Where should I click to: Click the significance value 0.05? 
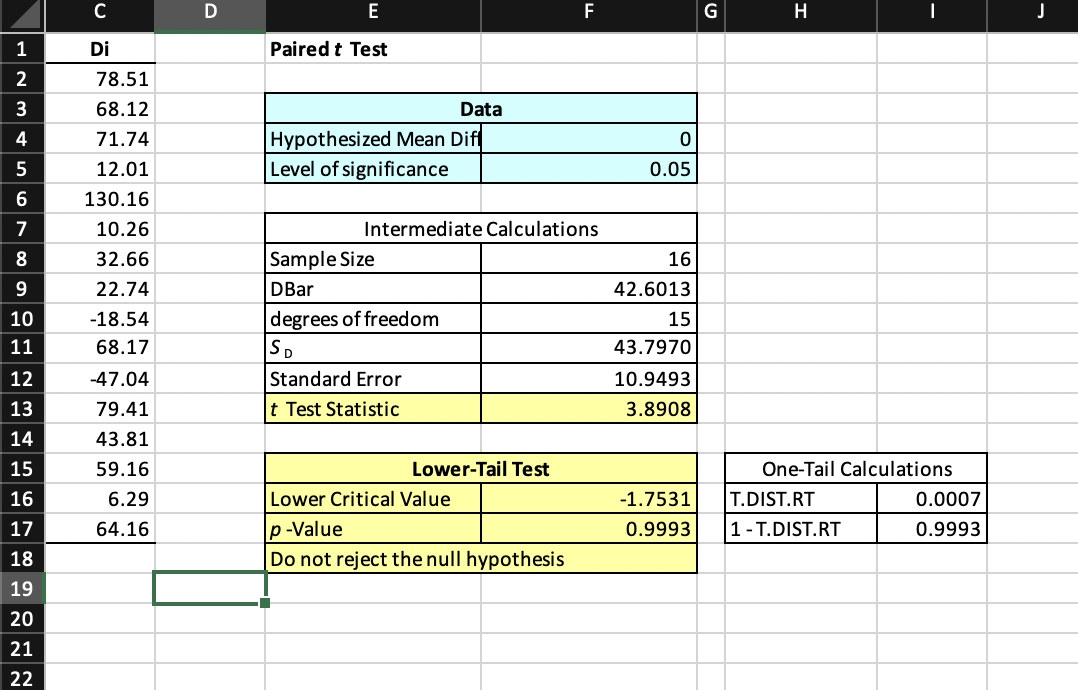tap(588, 169)
